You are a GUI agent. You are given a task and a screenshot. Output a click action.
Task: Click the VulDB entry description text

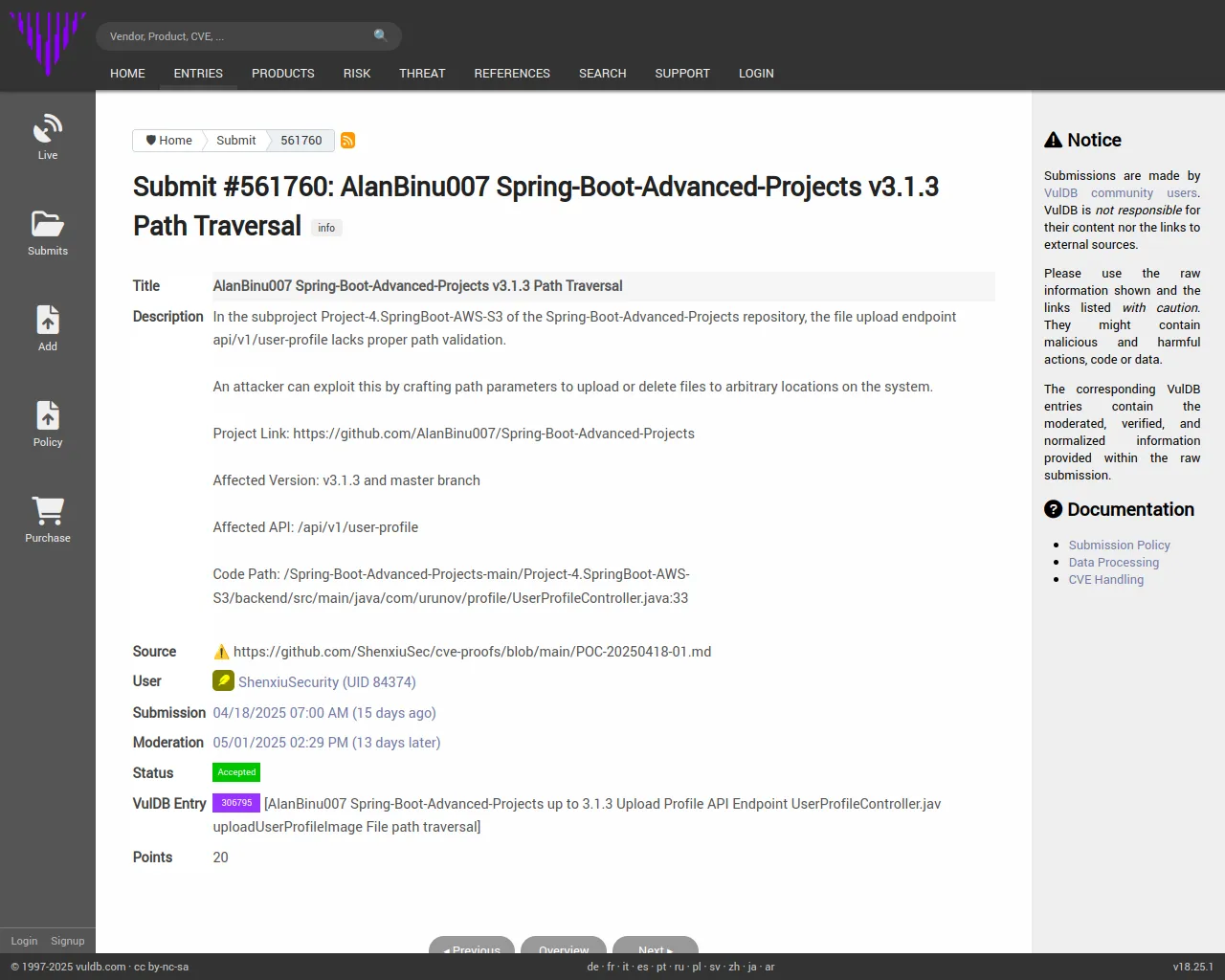577,815
